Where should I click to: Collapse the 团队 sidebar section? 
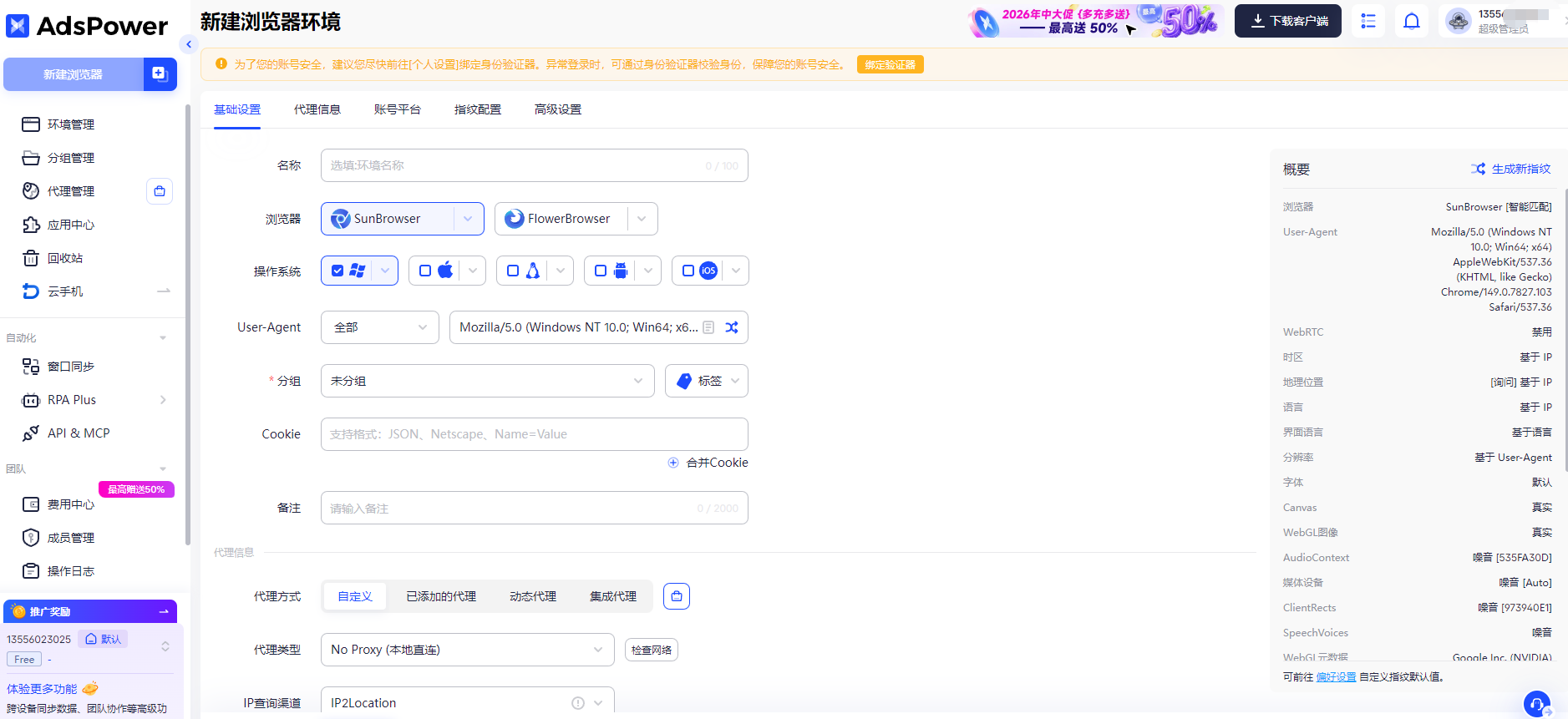[163, 469]
